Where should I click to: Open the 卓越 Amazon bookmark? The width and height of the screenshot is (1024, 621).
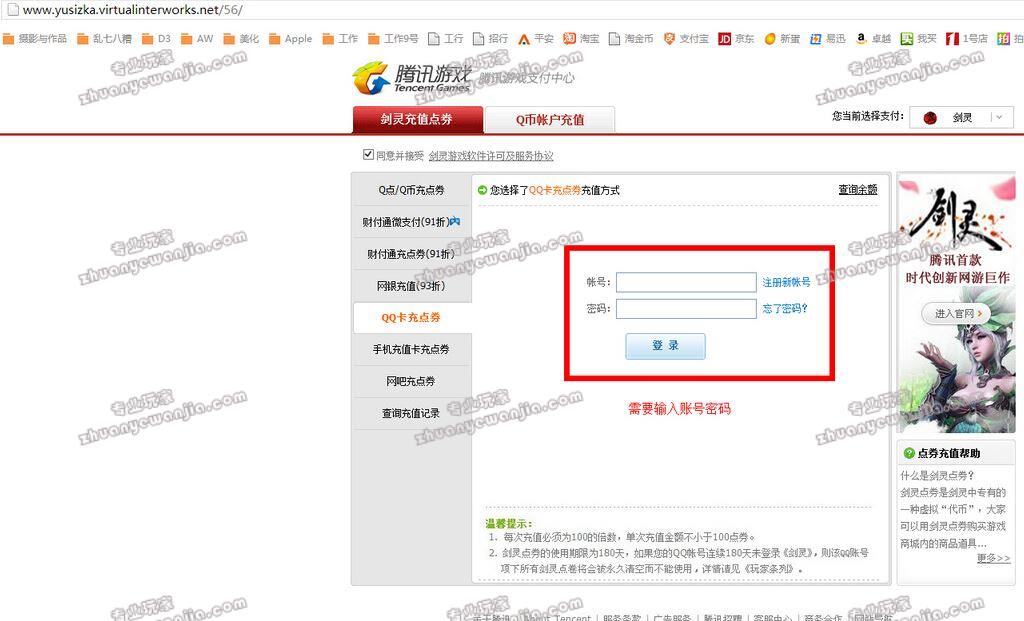pos(874,39)
